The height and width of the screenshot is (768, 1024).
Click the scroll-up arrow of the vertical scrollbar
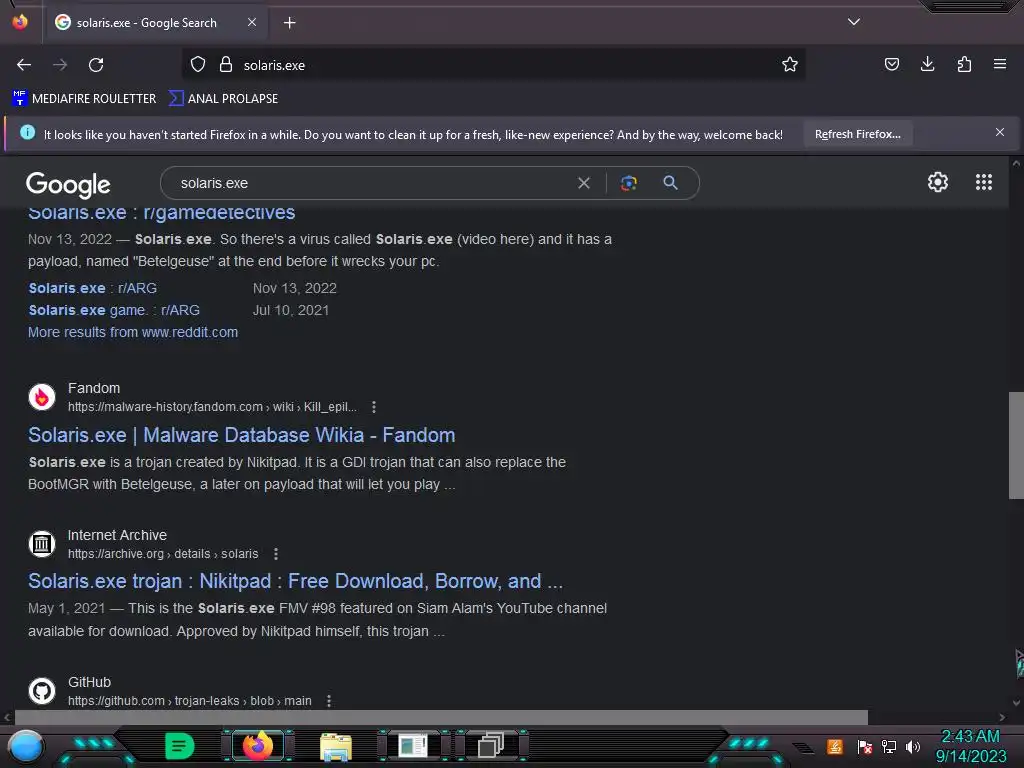click(1016, 163)
